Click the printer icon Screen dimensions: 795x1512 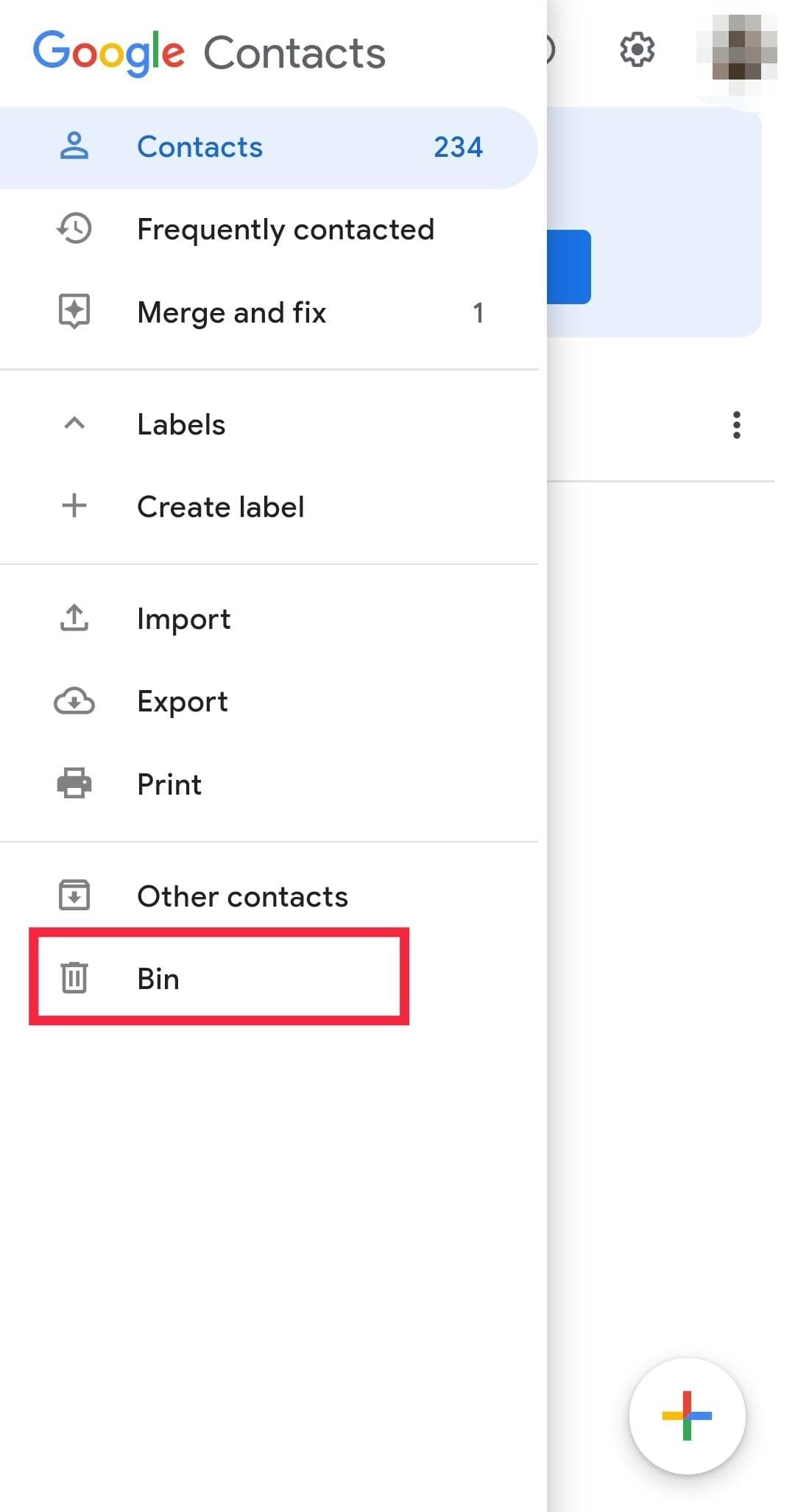point(74,783)
